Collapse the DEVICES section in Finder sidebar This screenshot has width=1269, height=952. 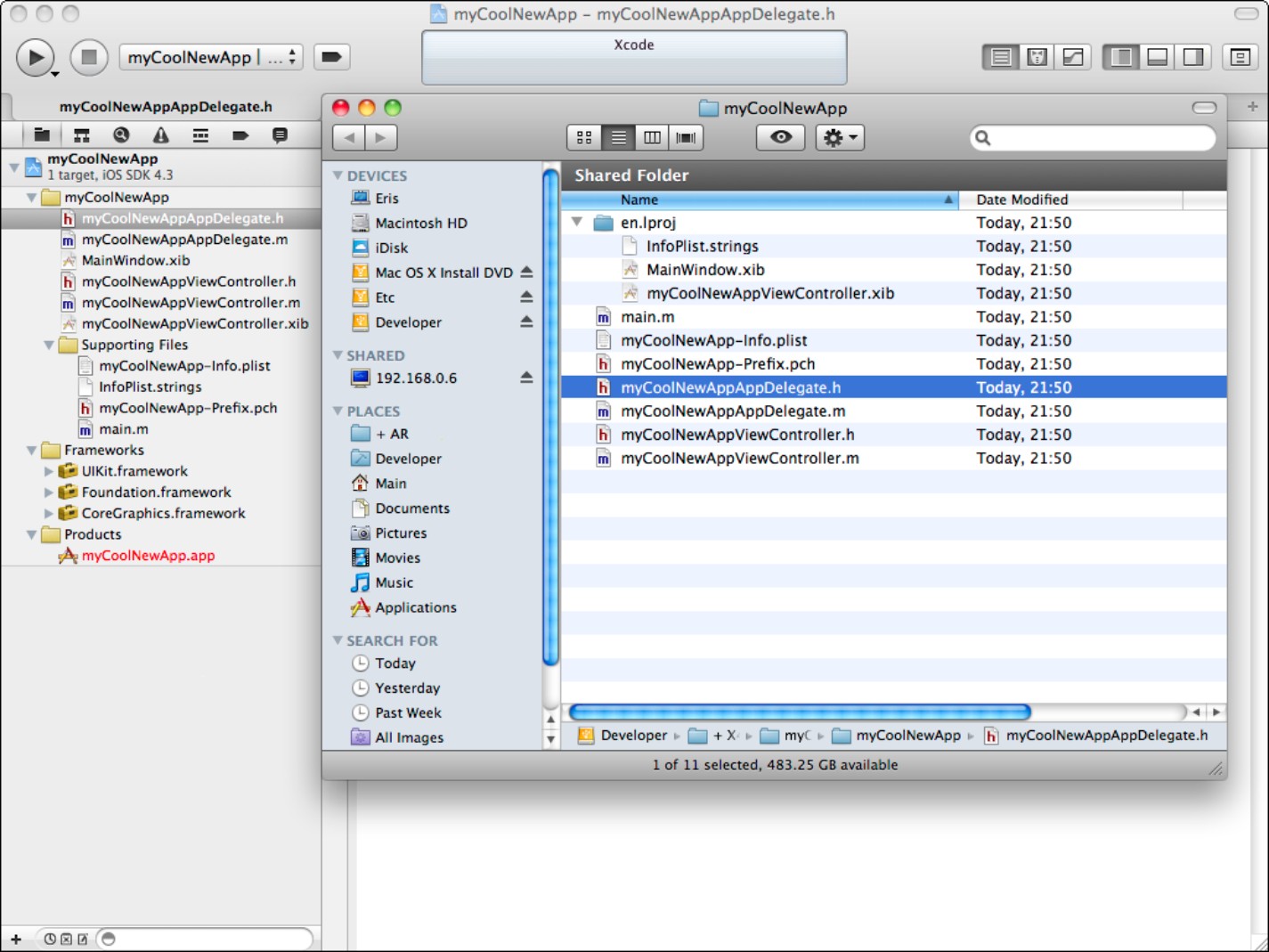(x=338, y=175)
